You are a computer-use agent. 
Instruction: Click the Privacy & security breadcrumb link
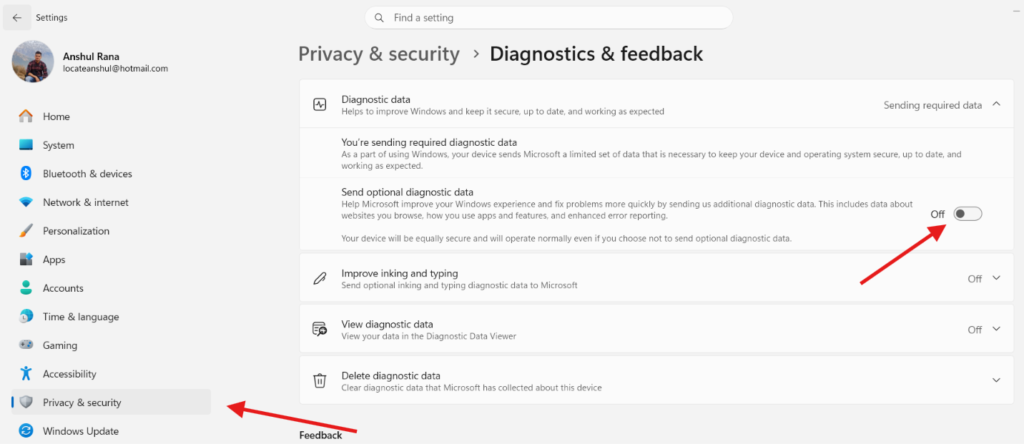[379, 54]
